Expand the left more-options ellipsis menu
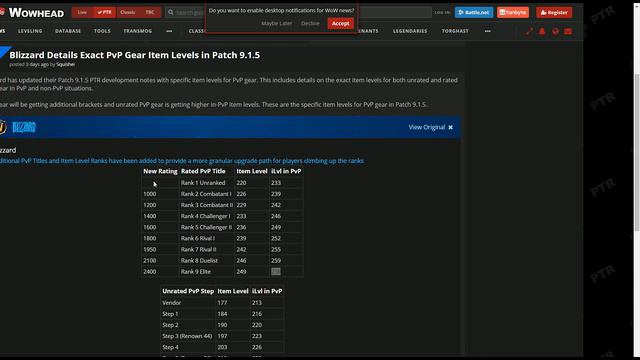The height and width of the screenshot is (360, 640). pyautogui.click(x=169, y=31)
